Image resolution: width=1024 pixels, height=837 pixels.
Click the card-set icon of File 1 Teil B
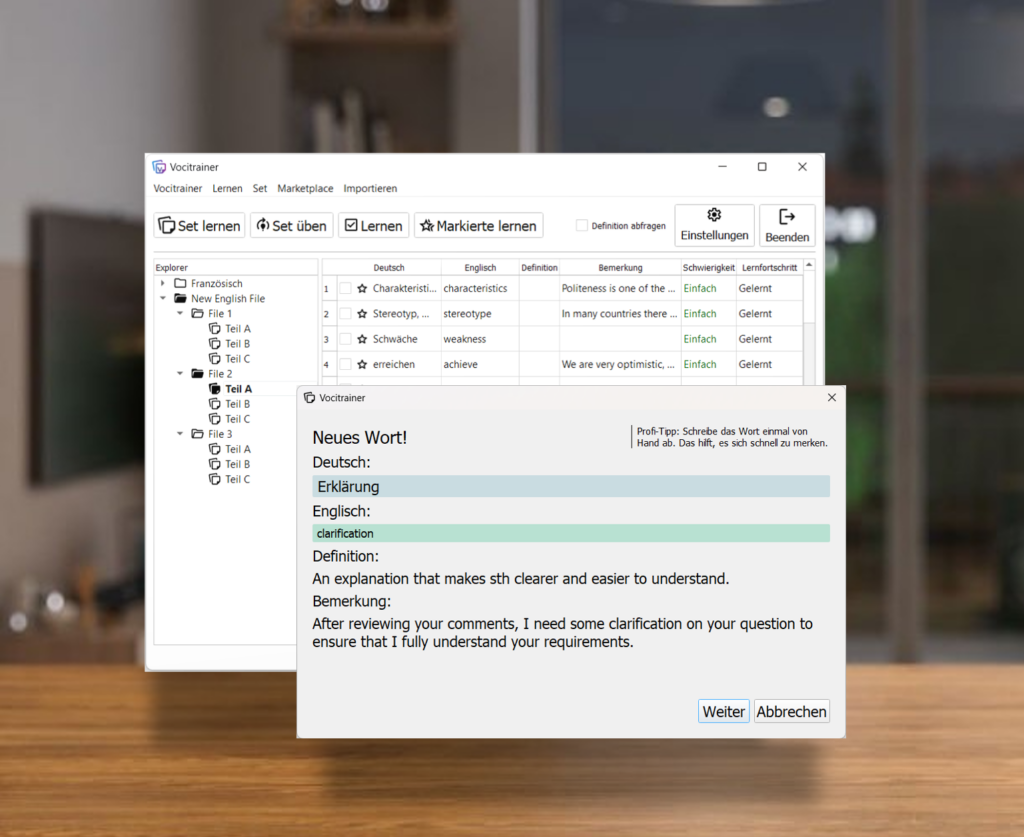(214, 344)
